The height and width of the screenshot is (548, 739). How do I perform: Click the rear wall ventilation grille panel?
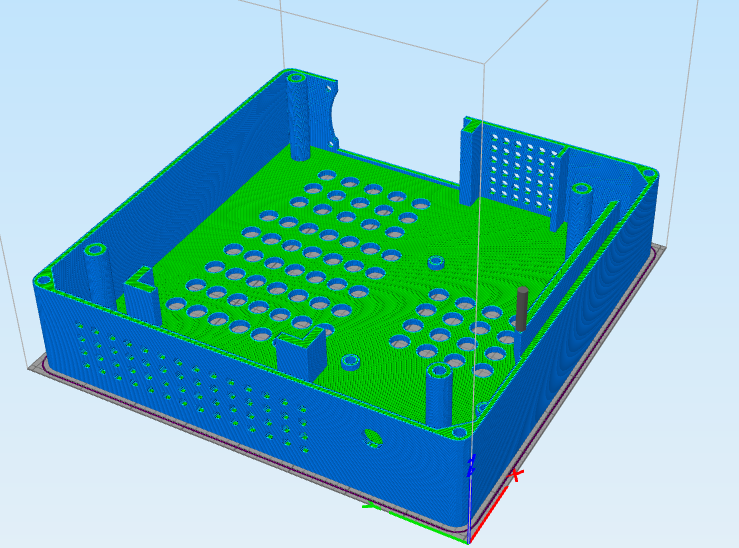pos(524,172)
